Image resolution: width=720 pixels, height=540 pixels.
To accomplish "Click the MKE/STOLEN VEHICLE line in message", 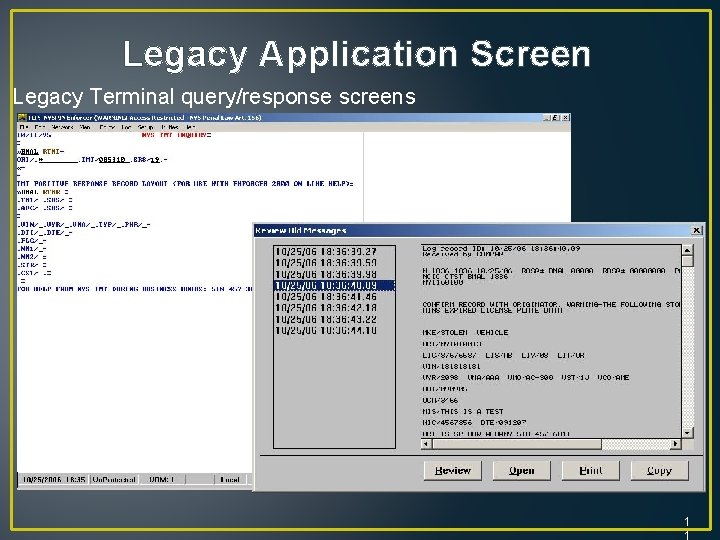I will click(465, 332).
